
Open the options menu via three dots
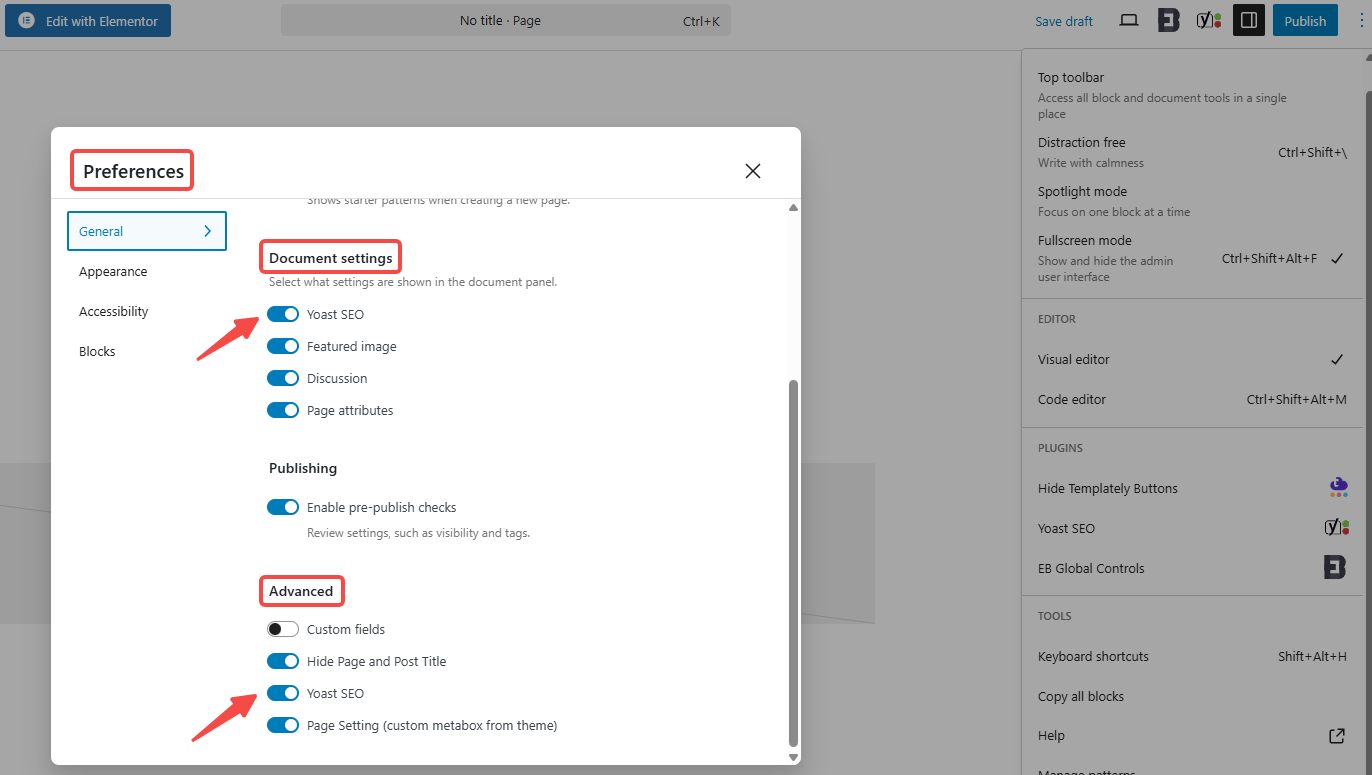pos(1364,20)
